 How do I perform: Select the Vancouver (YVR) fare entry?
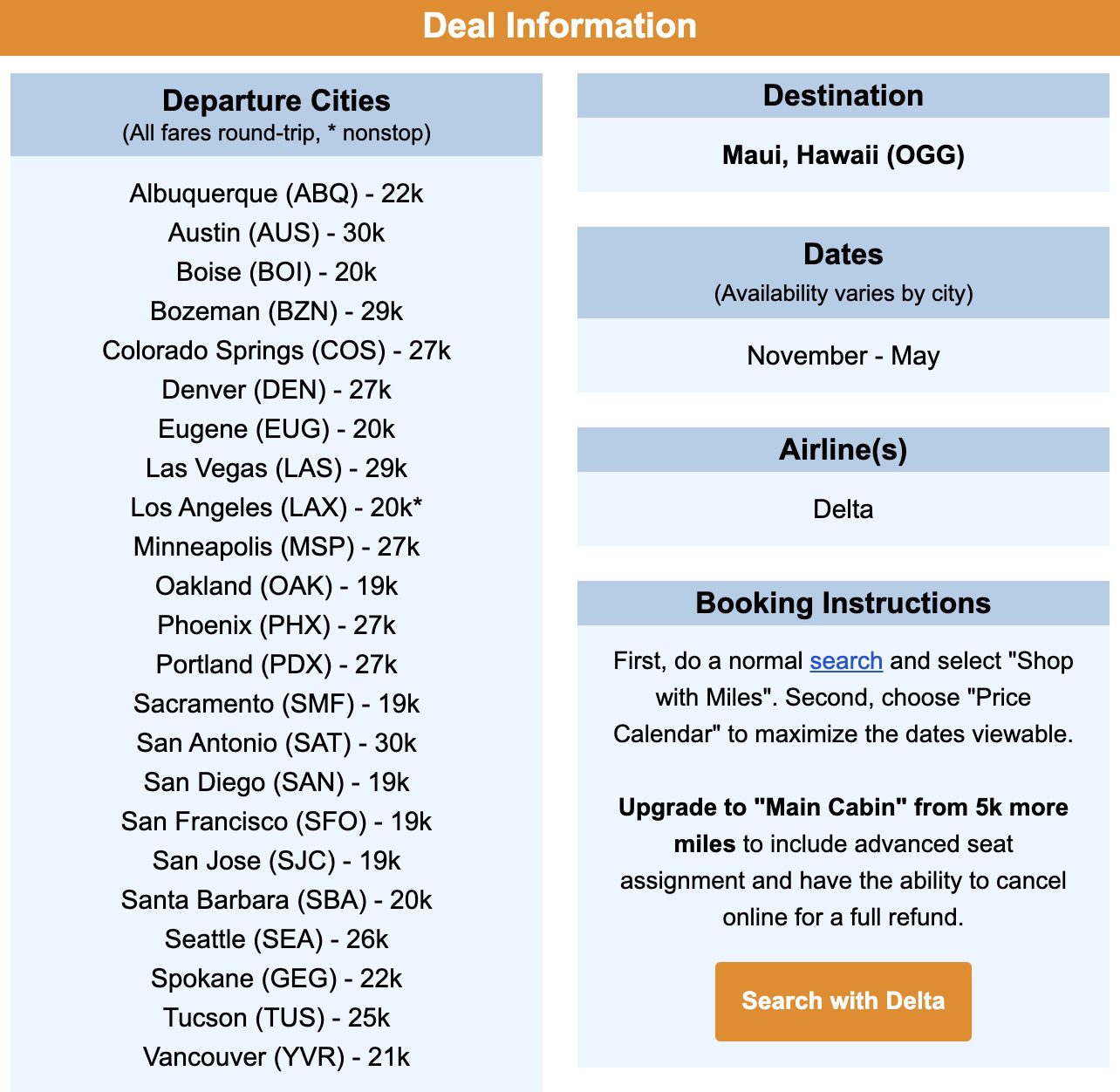tap(277, 1057)
